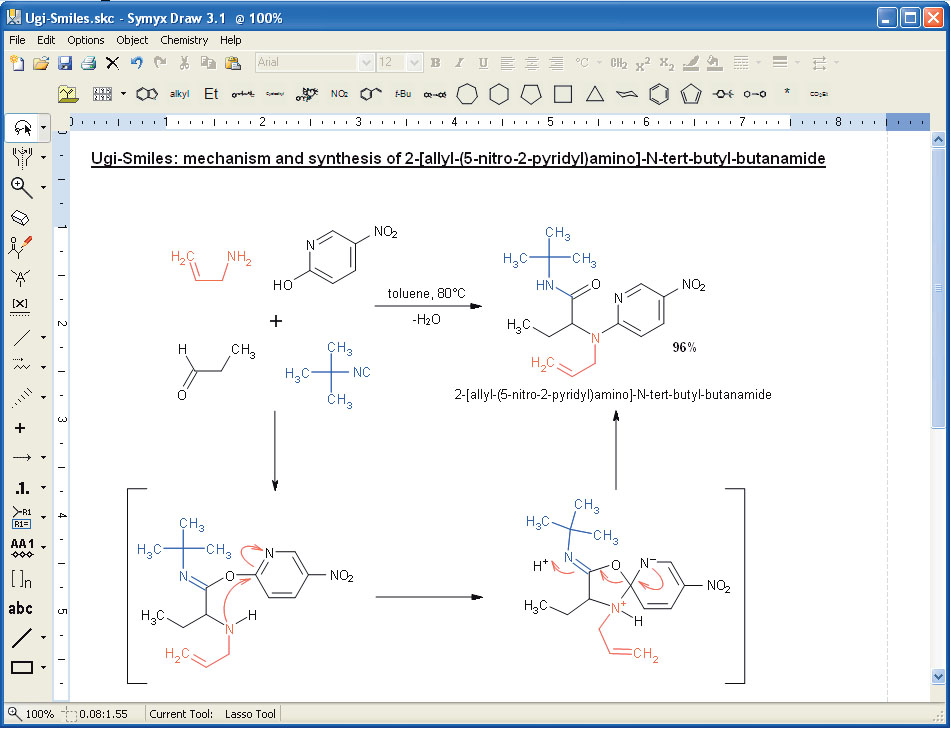The image size is (951, 729).
Task: Select the cyclohexane ring template
Action: [499, 94]
